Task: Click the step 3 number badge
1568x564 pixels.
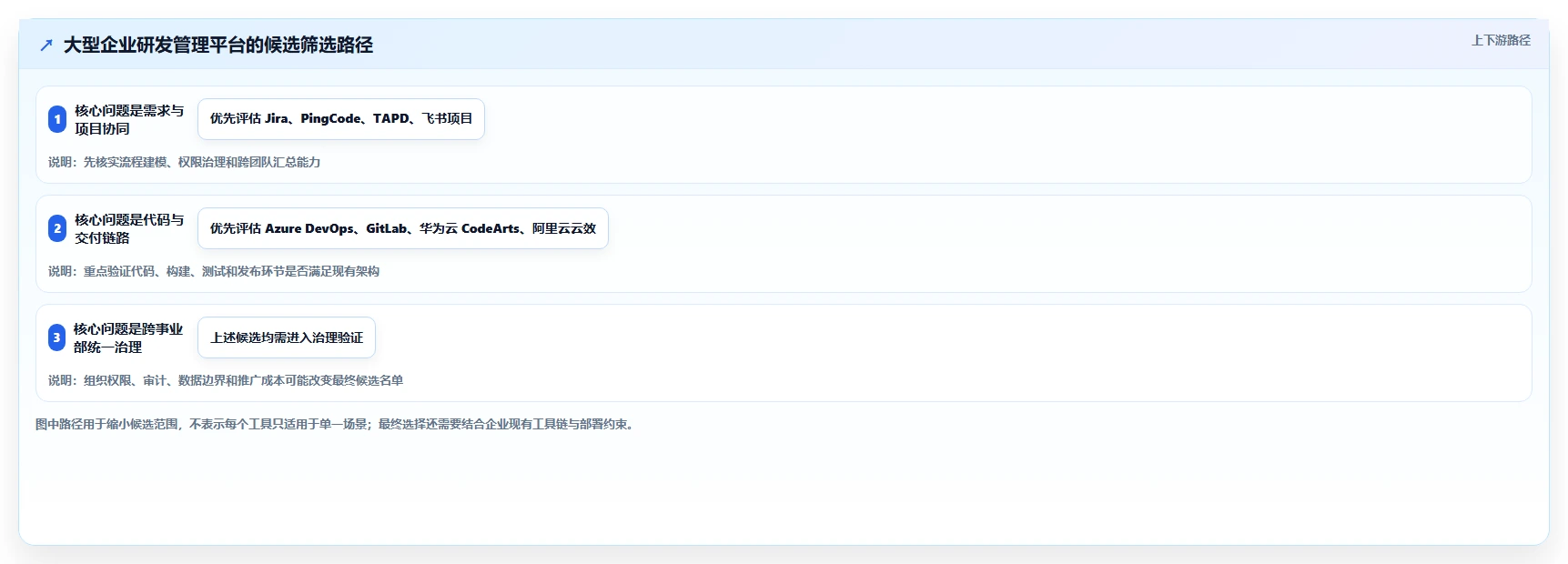Action: (x=56, y=337)
